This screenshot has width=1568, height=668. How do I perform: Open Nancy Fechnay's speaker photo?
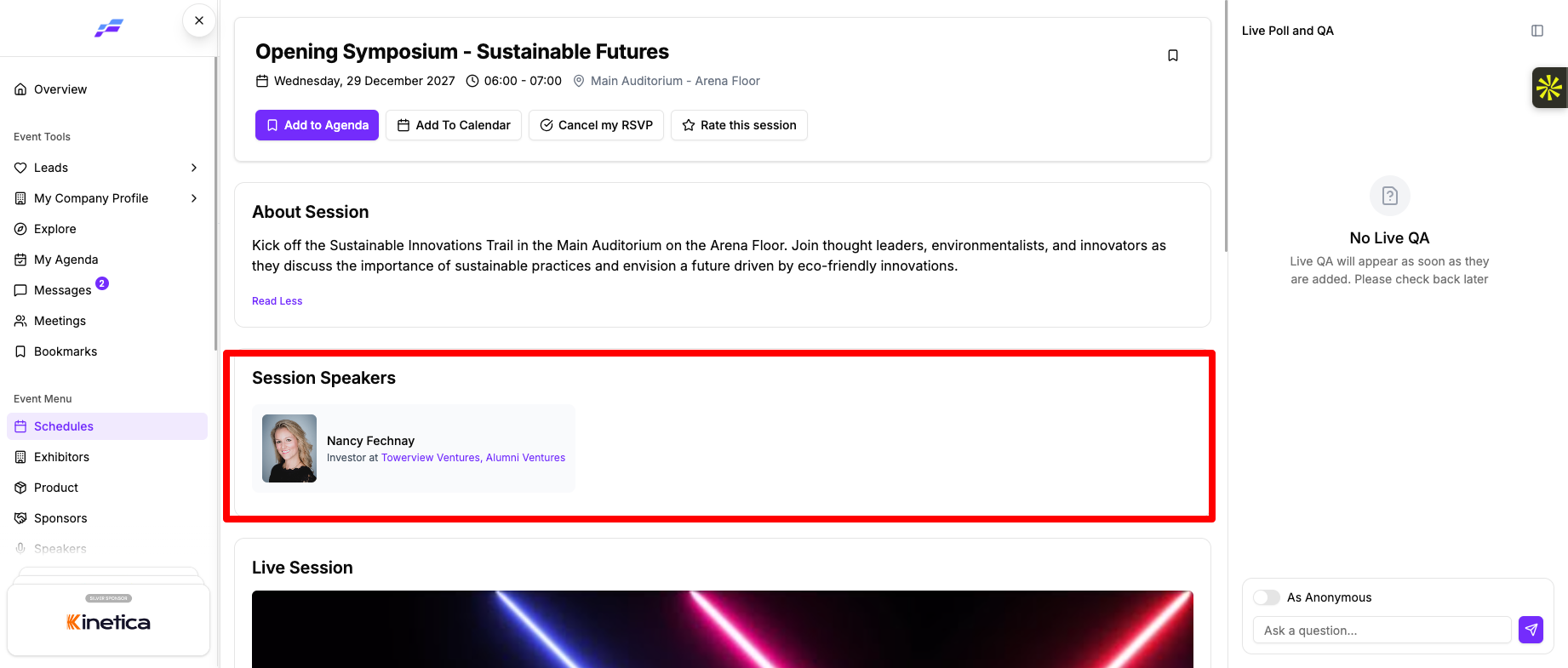tap(289, 448)
